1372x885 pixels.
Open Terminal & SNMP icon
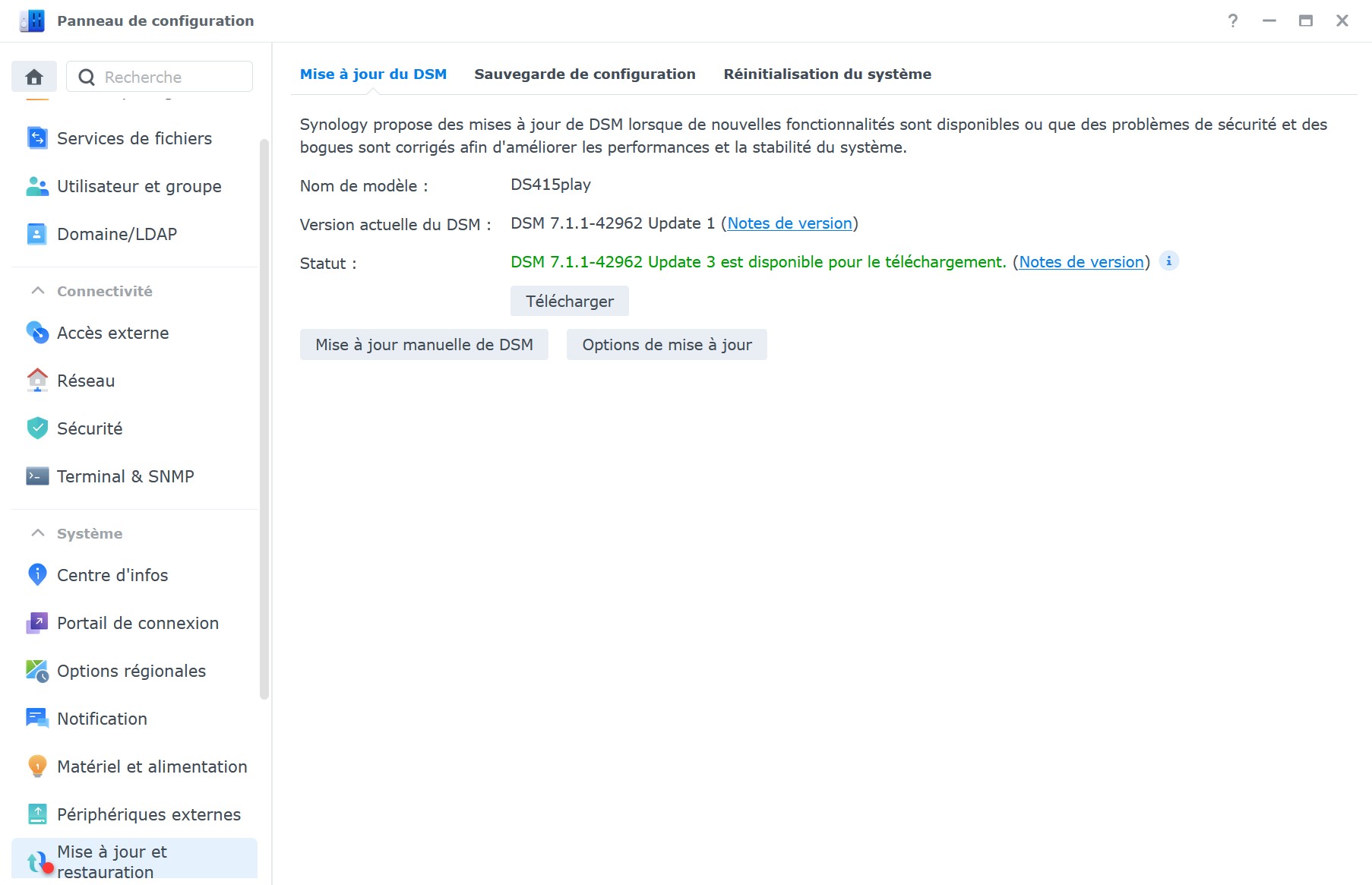(x=37, y=476)
